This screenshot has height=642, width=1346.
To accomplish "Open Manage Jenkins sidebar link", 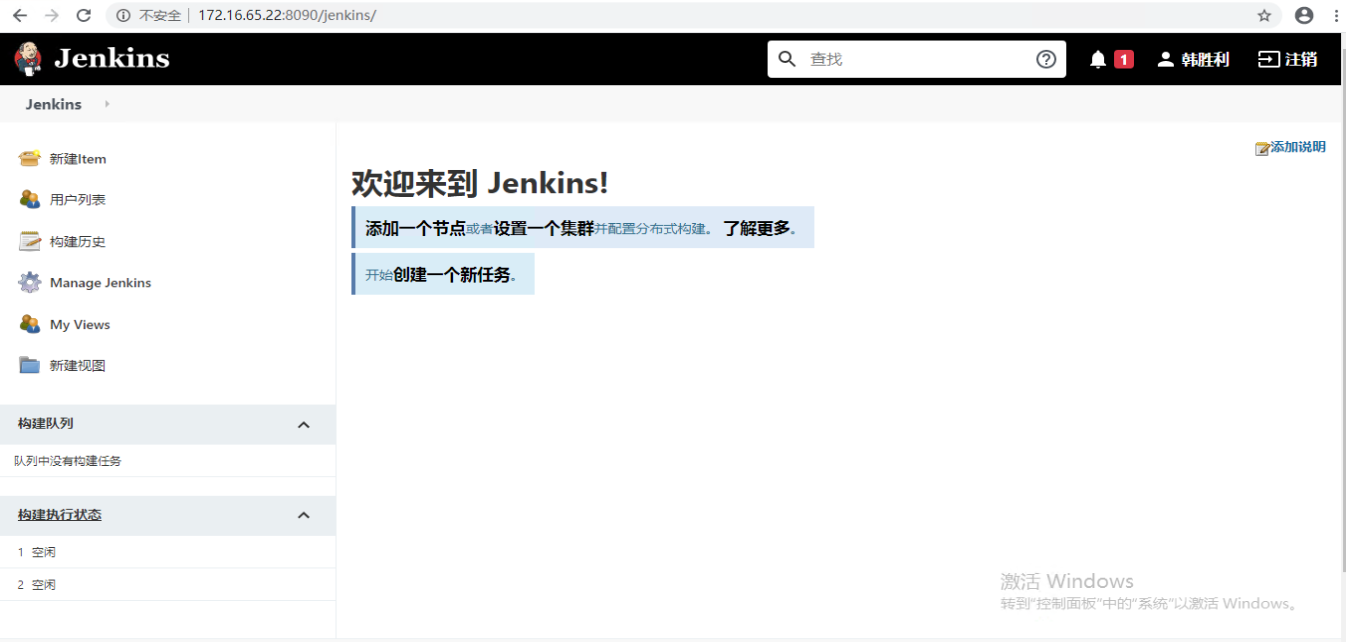I will (x=100, y=283).
